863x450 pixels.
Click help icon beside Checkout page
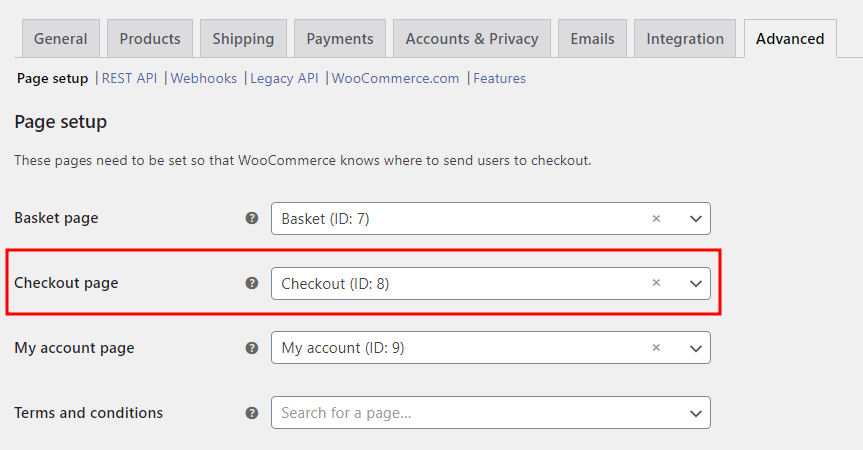[x=252, y=283]
